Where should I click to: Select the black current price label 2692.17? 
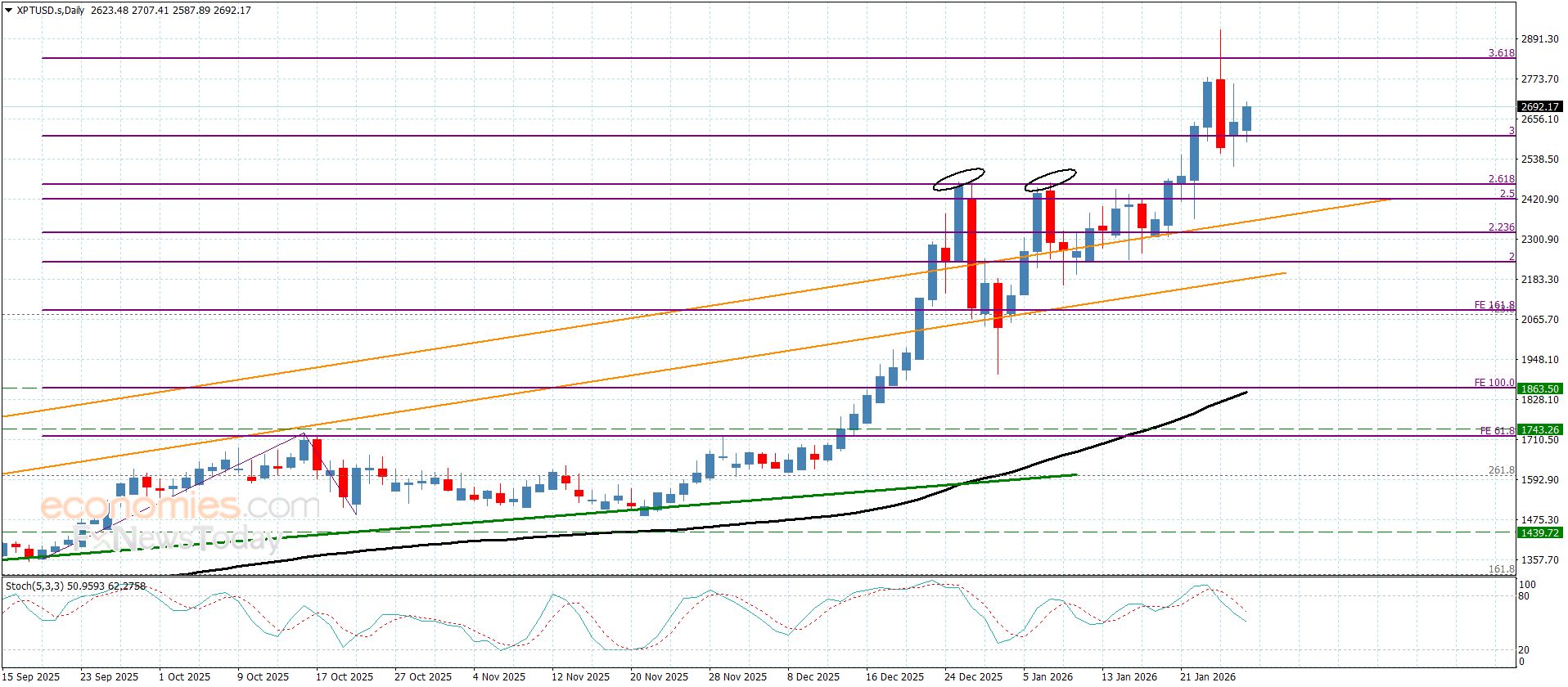pos(1539,107)
